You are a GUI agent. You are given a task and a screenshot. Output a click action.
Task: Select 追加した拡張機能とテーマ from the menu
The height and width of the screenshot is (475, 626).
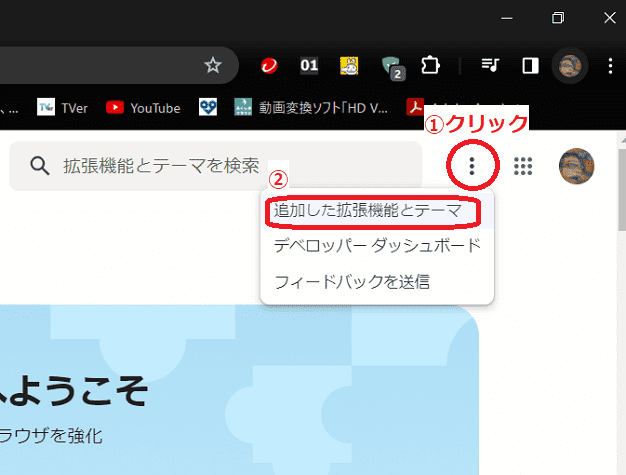[368, 212]
